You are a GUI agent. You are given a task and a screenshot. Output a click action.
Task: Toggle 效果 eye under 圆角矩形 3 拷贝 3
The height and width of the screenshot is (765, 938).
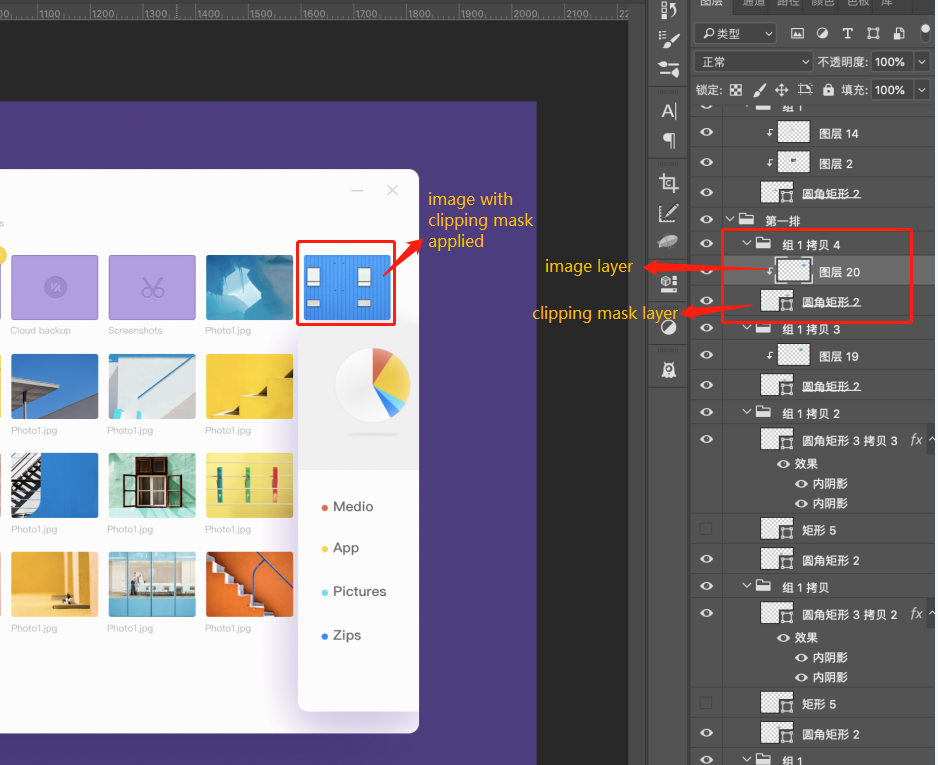(x=783, y=464)
